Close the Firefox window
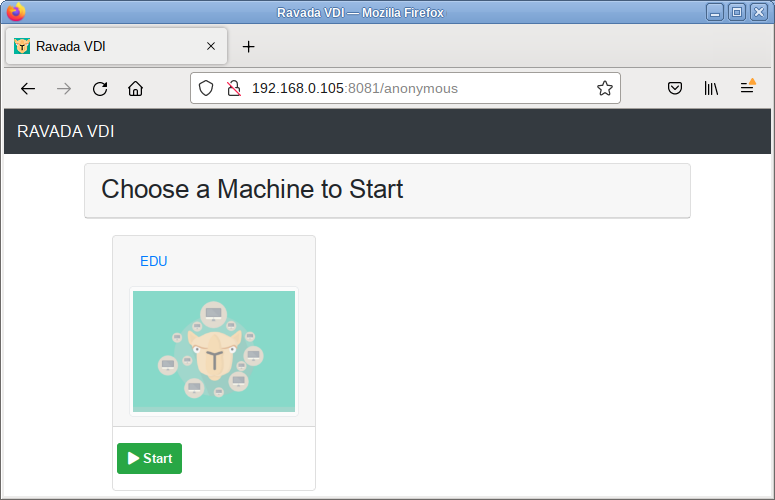 tap(759, 12)
